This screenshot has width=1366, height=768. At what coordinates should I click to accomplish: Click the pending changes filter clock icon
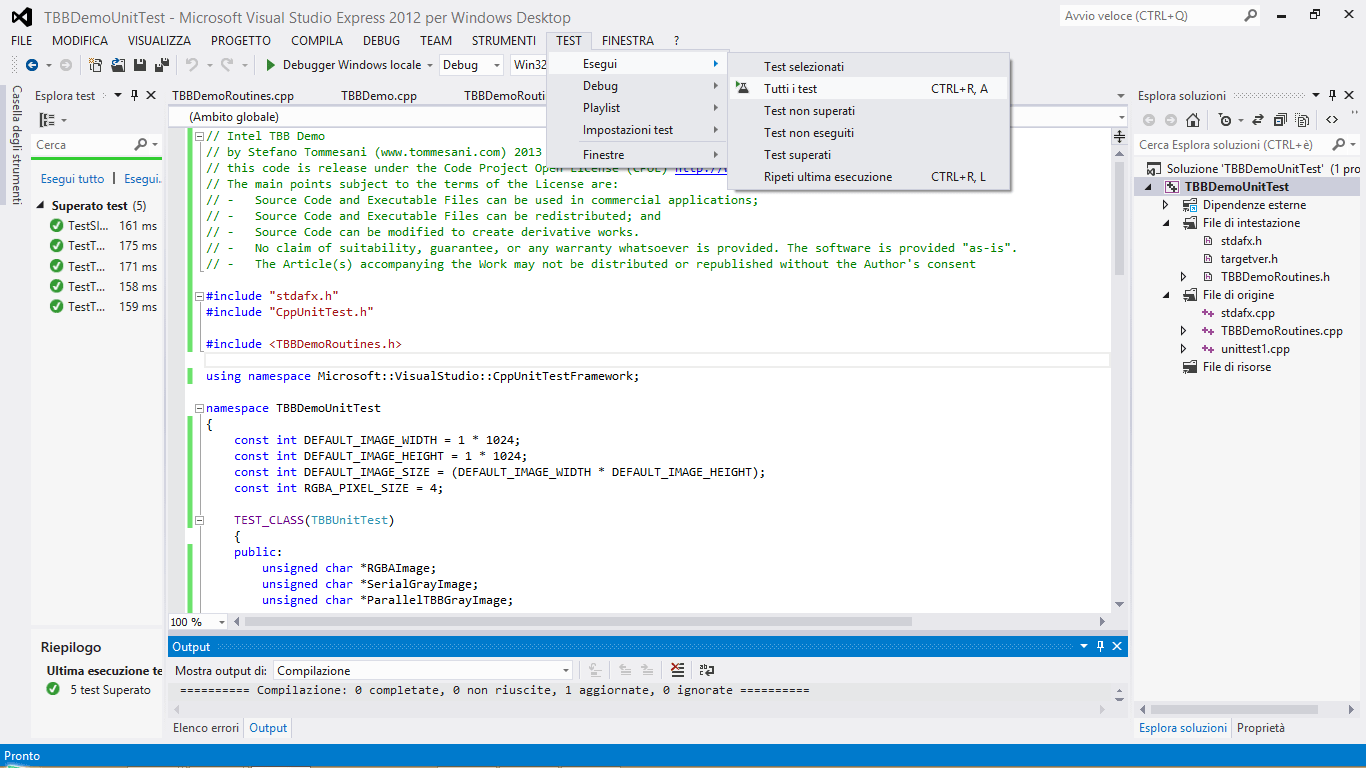(1225, 120)
